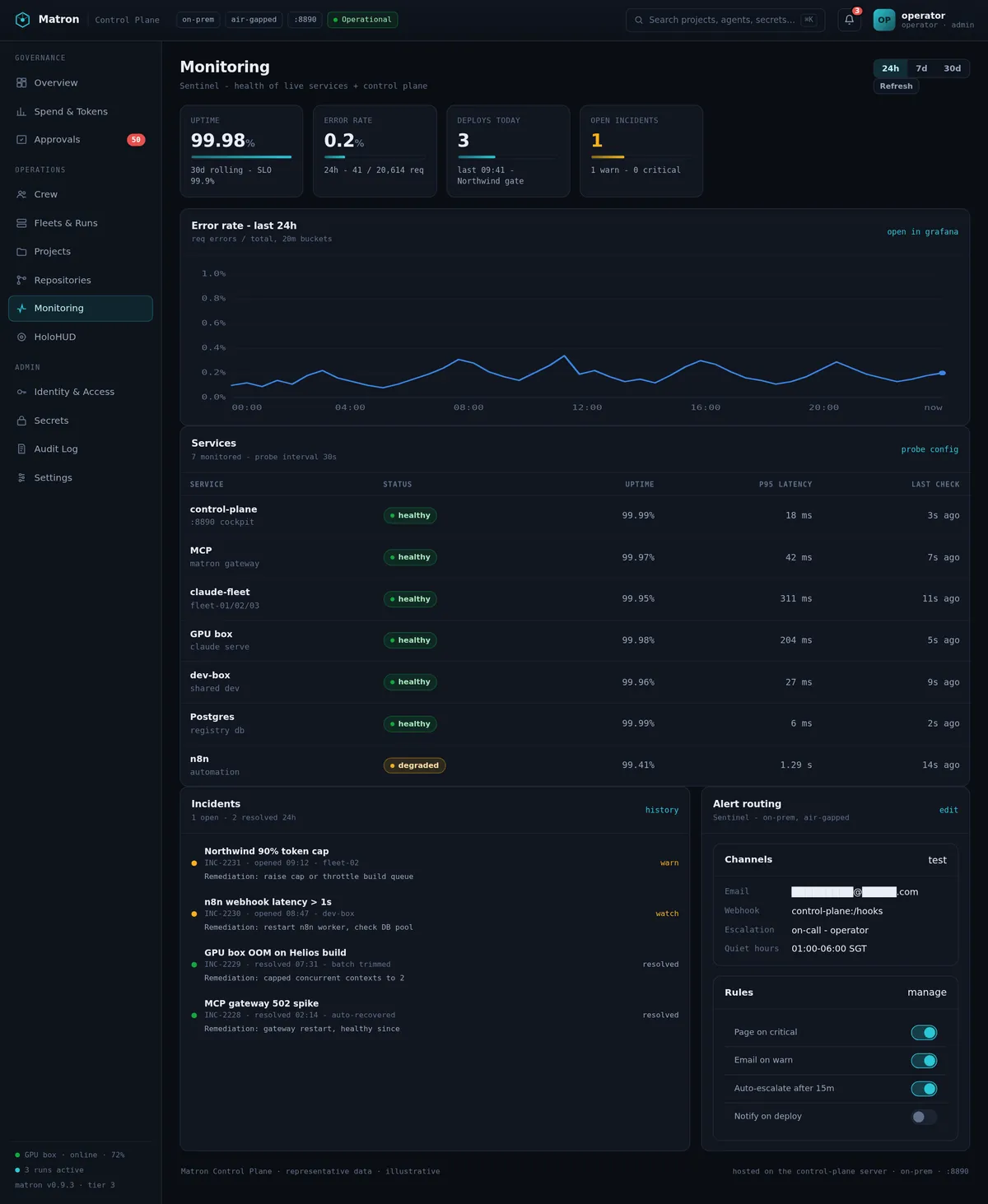
Task: Open the probe config link
Action: (930, 449)
